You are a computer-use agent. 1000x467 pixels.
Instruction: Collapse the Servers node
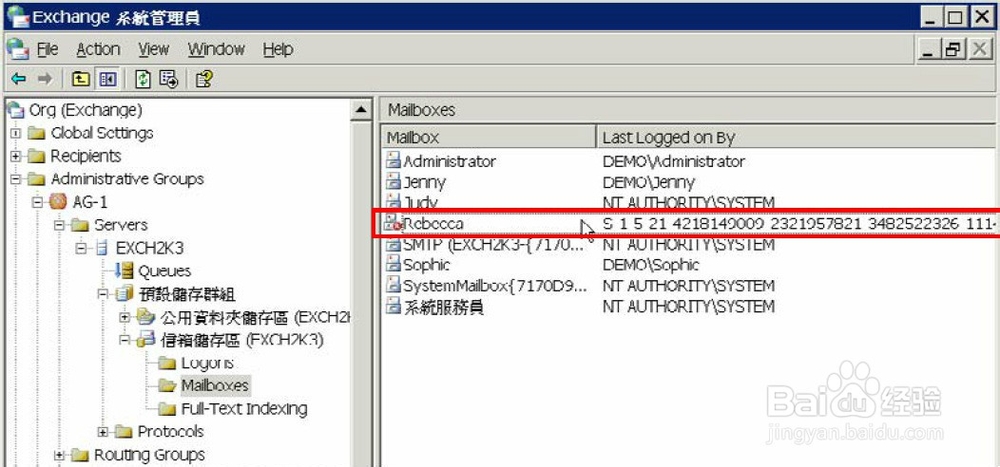coord(59,225)
